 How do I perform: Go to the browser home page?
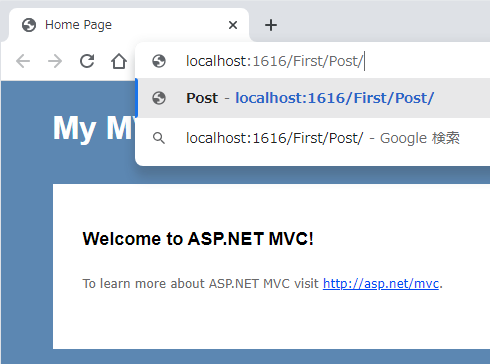click(x=119, y=61)
